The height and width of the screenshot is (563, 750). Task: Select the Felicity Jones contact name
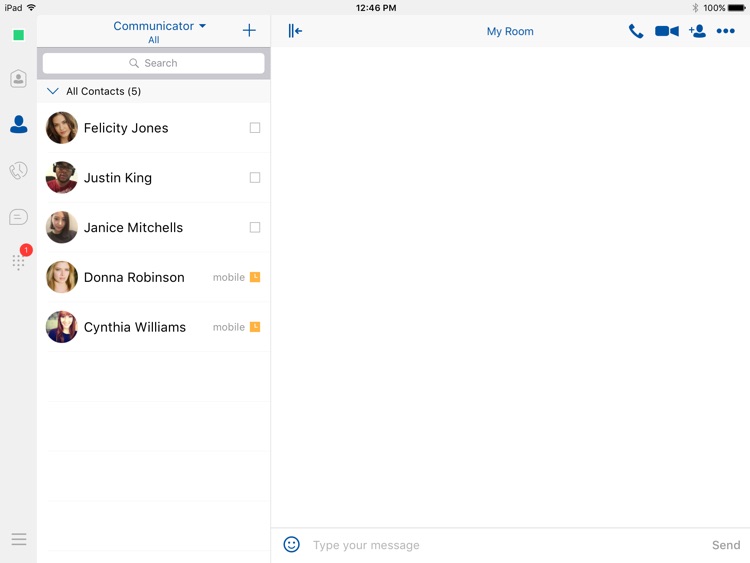click(x=126, y=128)
